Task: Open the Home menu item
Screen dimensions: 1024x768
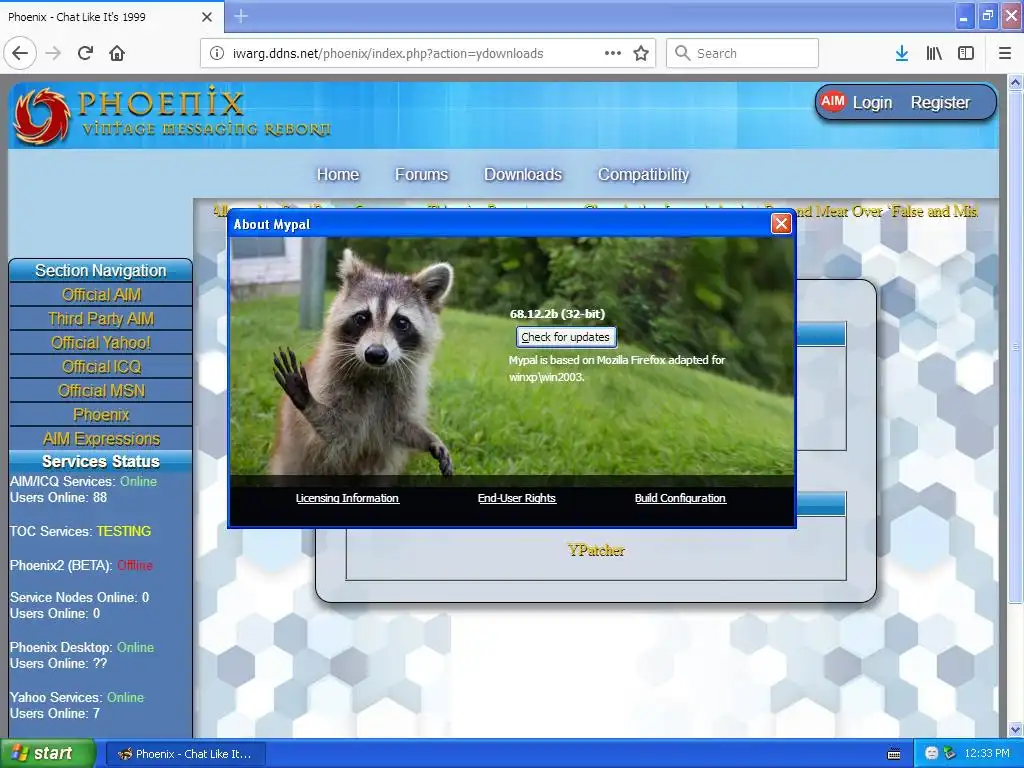Action: point(338,174)
